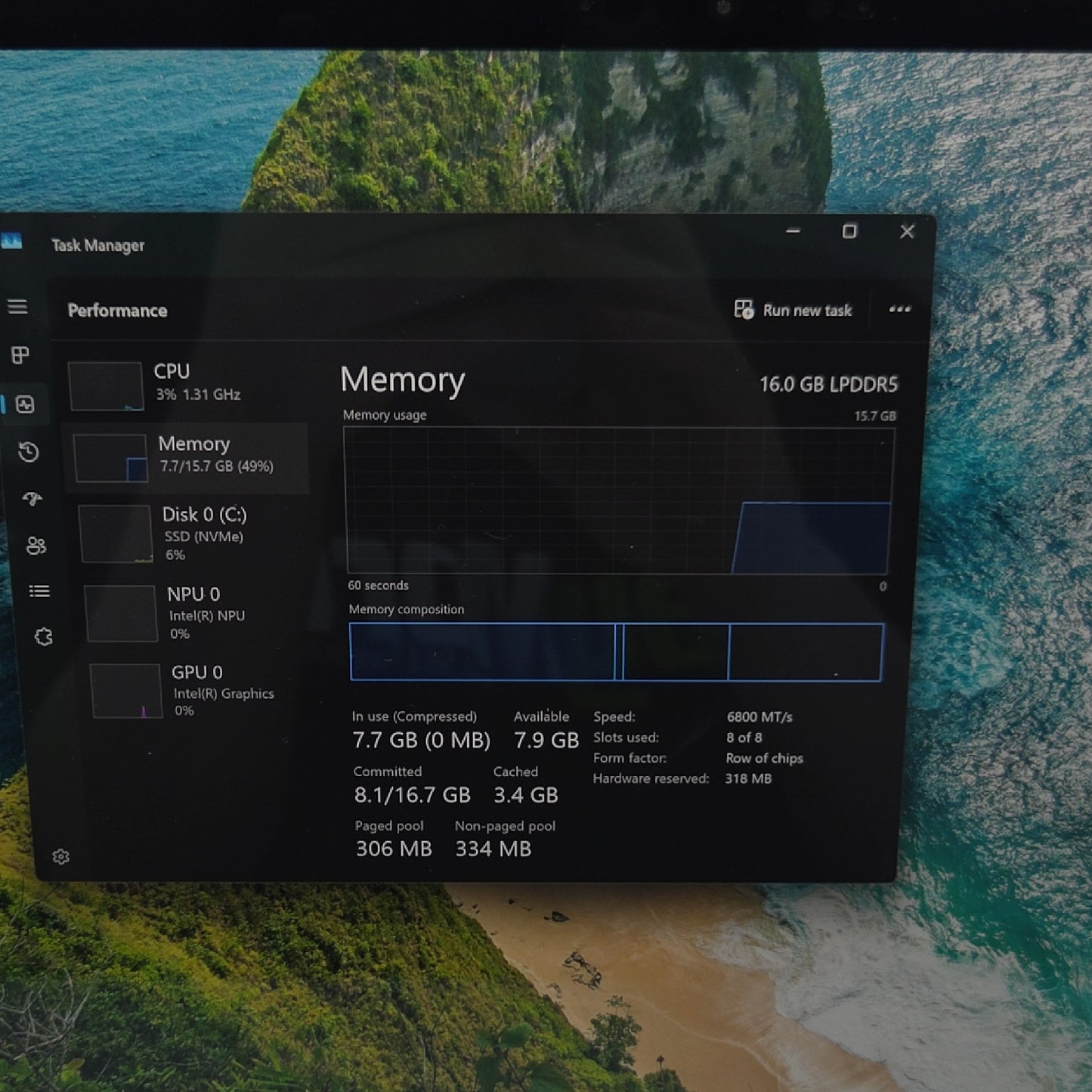1092x1092 pixels.
Task: Open the Details page icon
Action: 39,591
